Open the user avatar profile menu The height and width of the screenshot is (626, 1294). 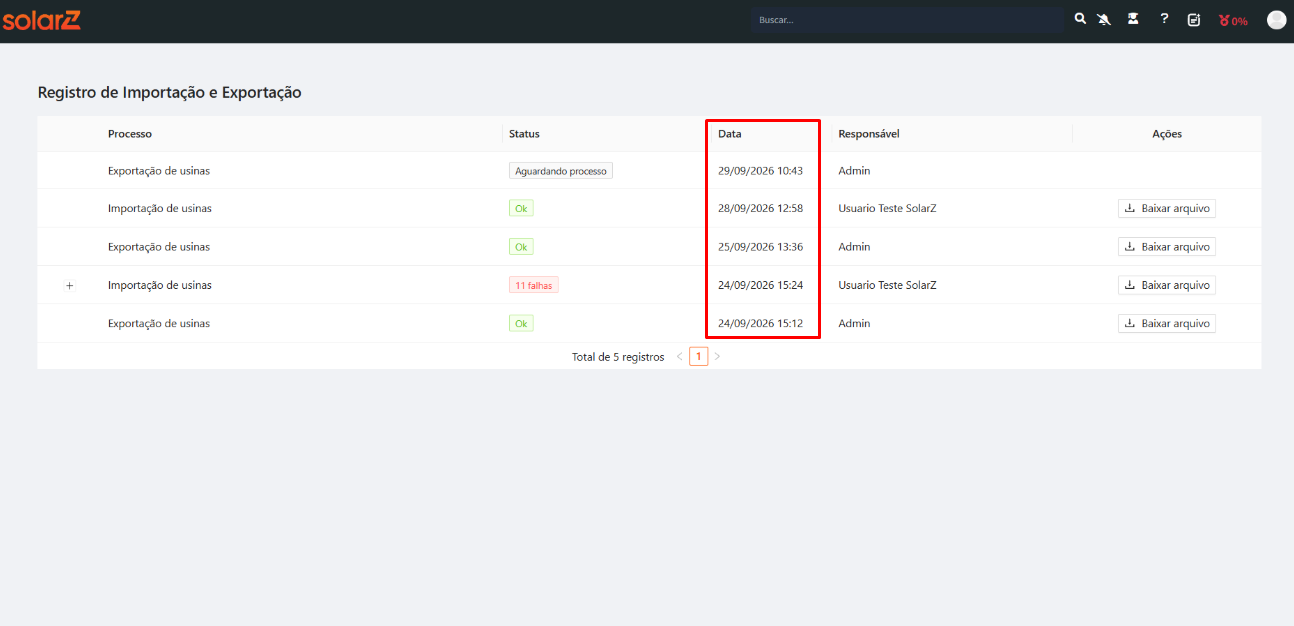point(1276,20)
